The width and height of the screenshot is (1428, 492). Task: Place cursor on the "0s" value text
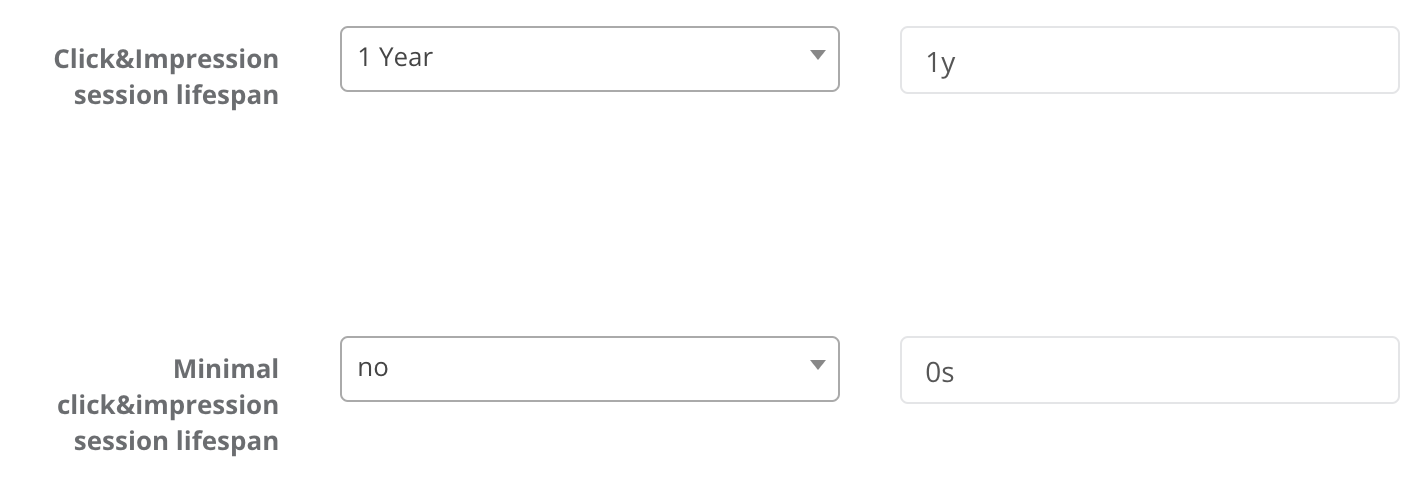pos(940,373)
